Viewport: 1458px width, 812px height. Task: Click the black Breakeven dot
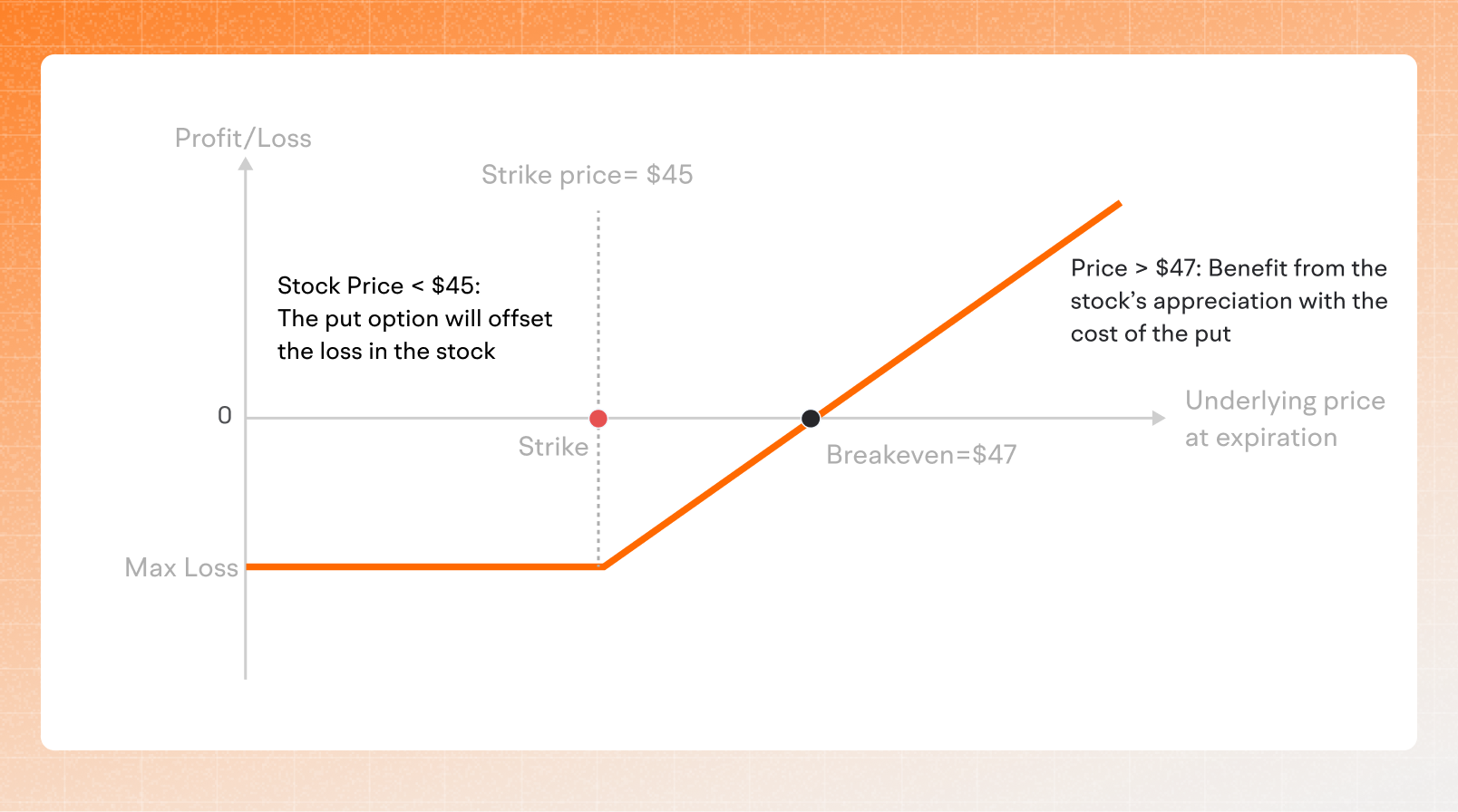point(811,419)
